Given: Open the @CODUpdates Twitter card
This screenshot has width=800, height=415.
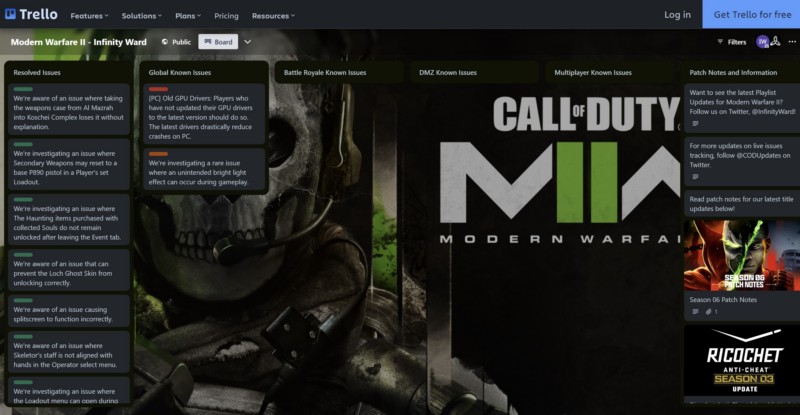Looking at the screenshot, I should (x=742, y=161).
